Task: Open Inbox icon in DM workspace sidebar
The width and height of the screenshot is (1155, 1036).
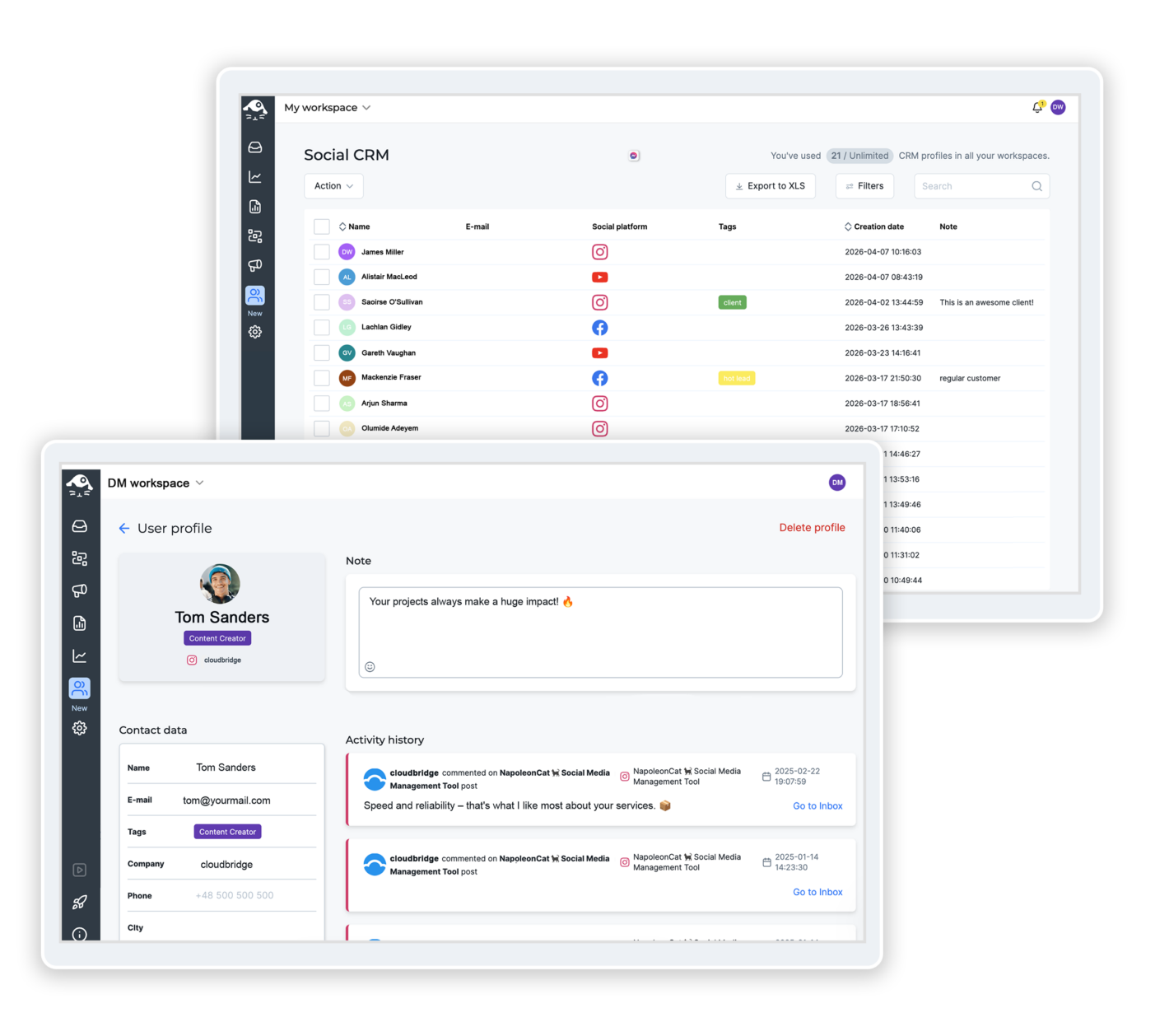Action: coord(80,526)
